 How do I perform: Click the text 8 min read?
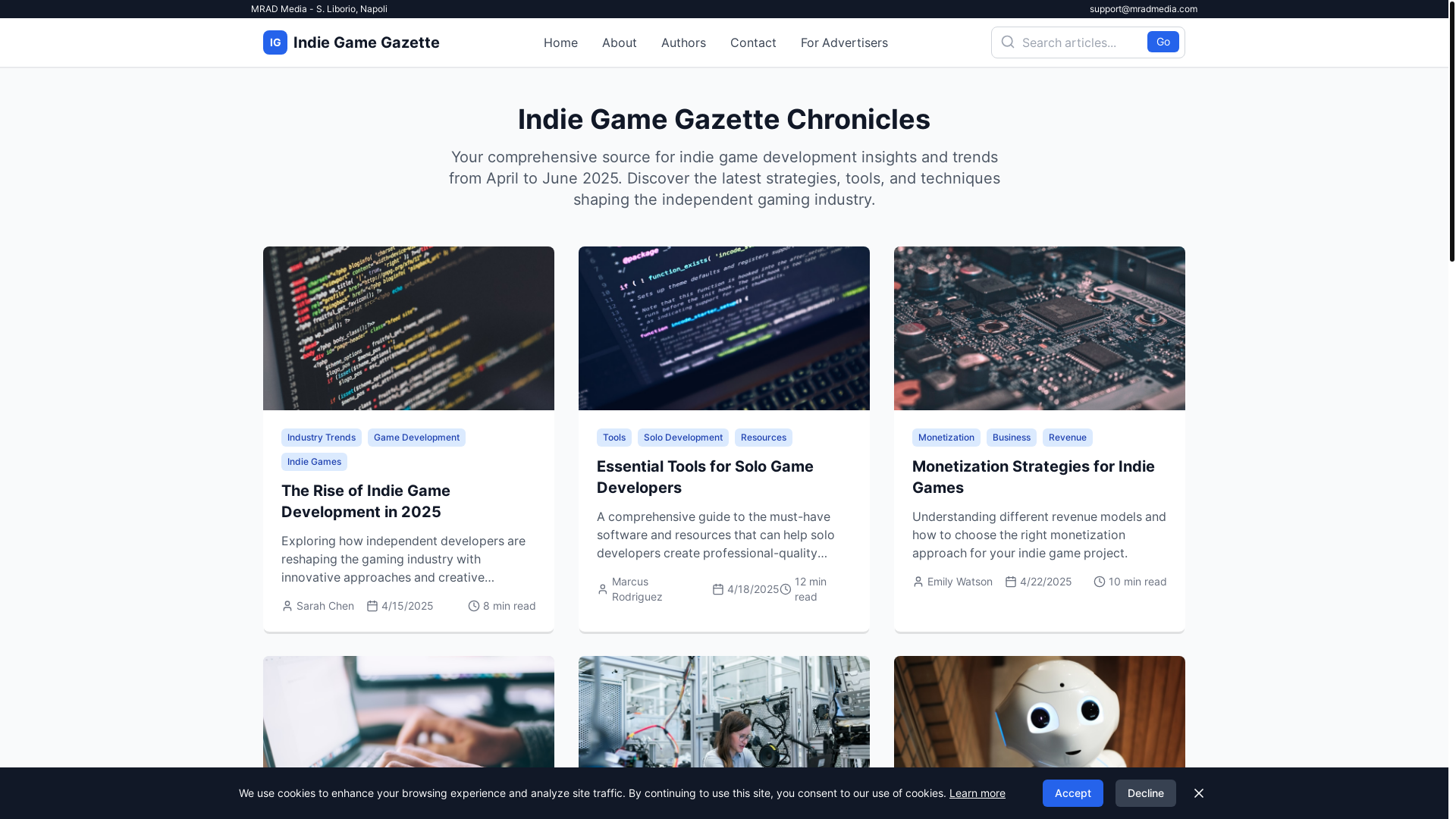(510, 606)
